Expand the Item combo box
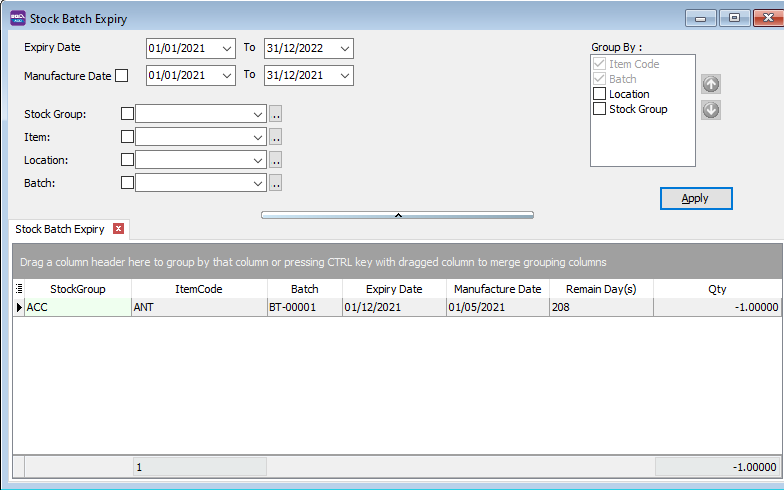The width and height of the screenshot is (784, 490). [x=258, y=137]
